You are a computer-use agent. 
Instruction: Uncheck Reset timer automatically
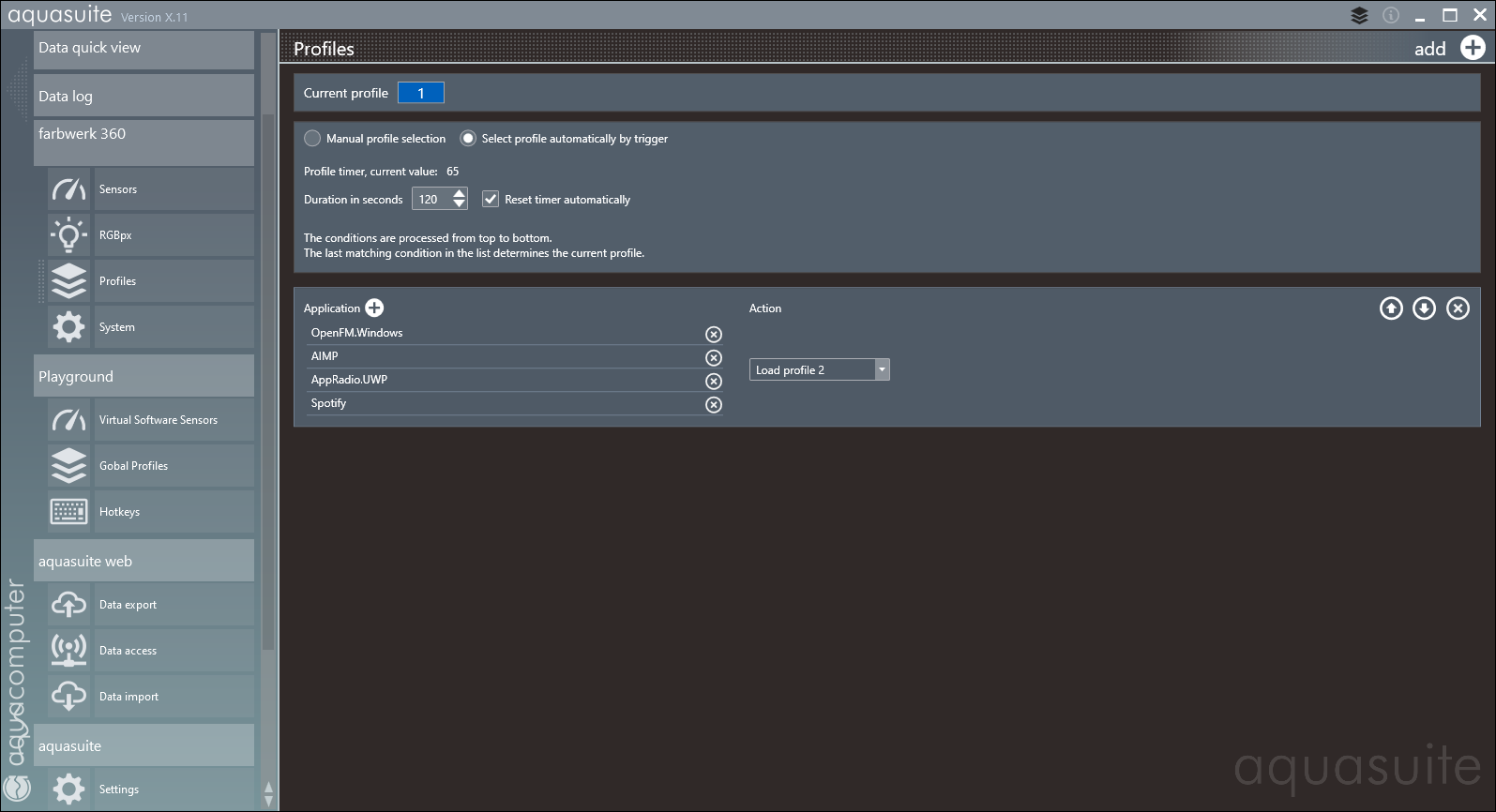[x=491, y=199]
